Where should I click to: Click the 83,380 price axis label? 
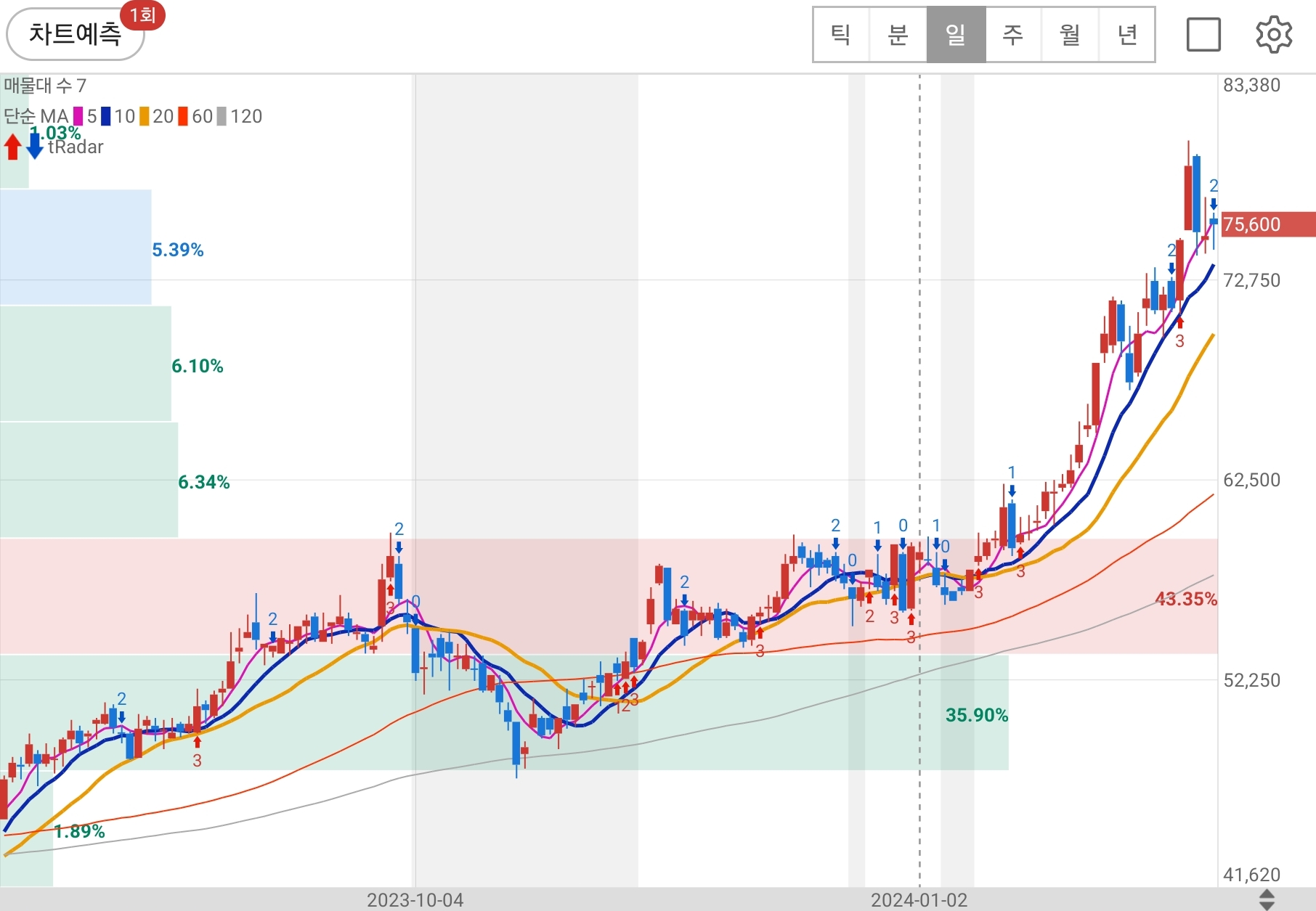(1251, 86)
